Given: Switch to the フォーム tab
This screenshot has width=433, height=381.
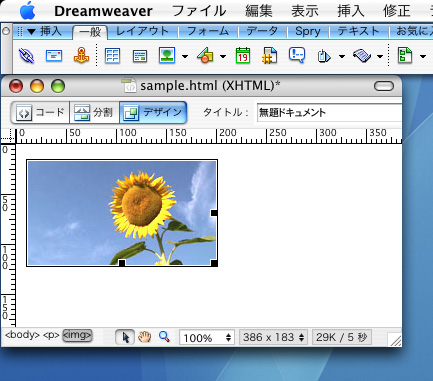Looking at the screenshot, I should click(x=208, y=32).
